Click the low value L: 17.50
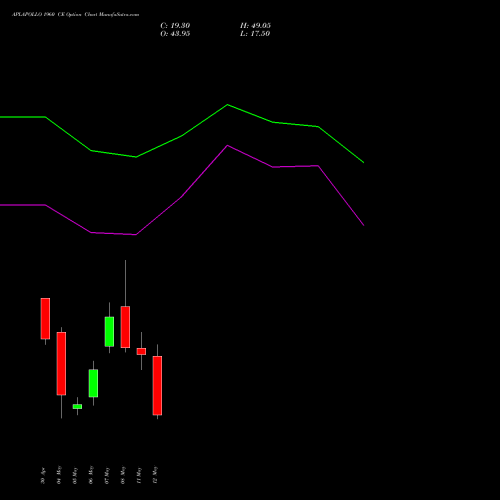 (x=255, y=34)
